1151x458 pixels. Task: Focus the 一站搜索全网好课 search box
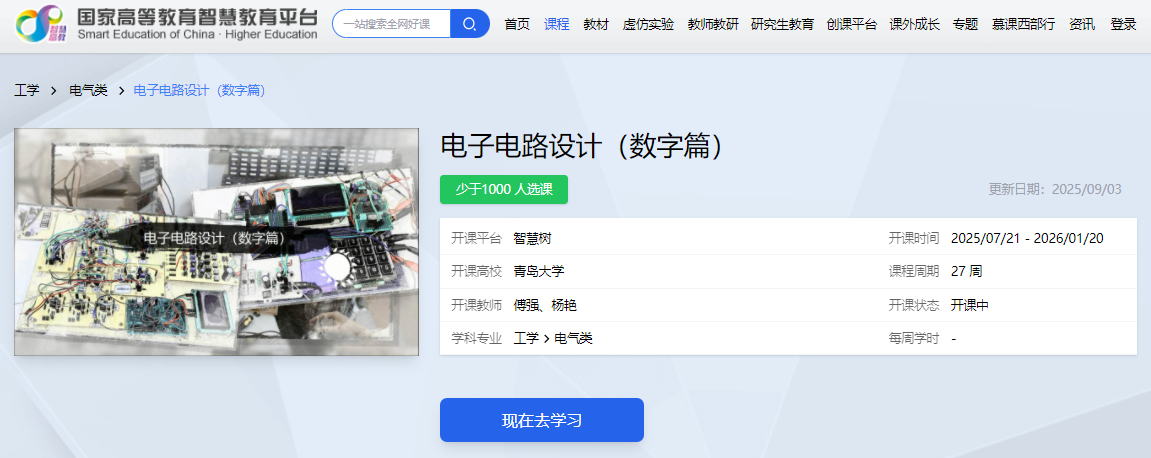point(391,24)
